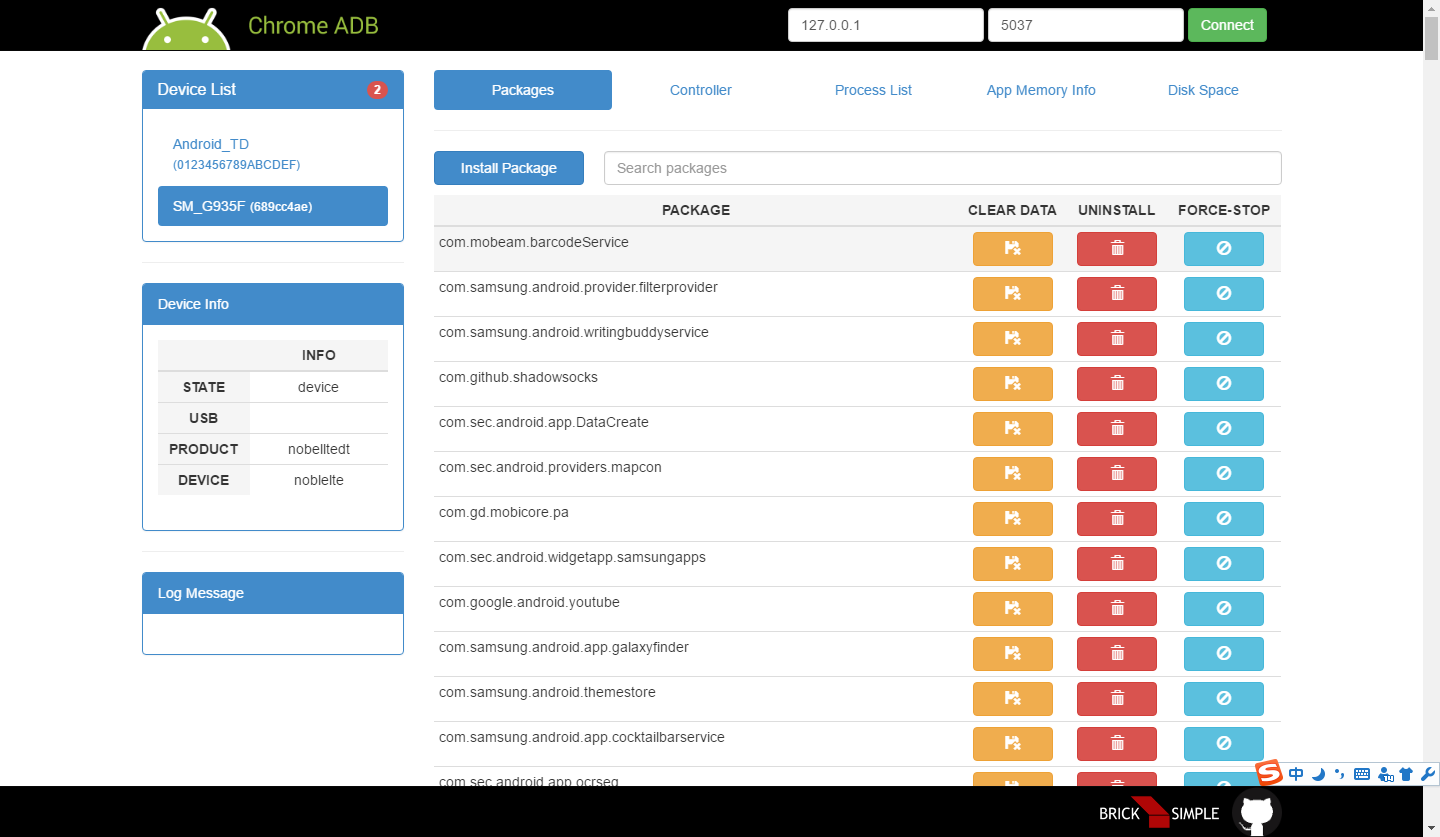View the Disk Space tab
This screenshot has width=1440, height=837.
click(x=1203, y=90)
